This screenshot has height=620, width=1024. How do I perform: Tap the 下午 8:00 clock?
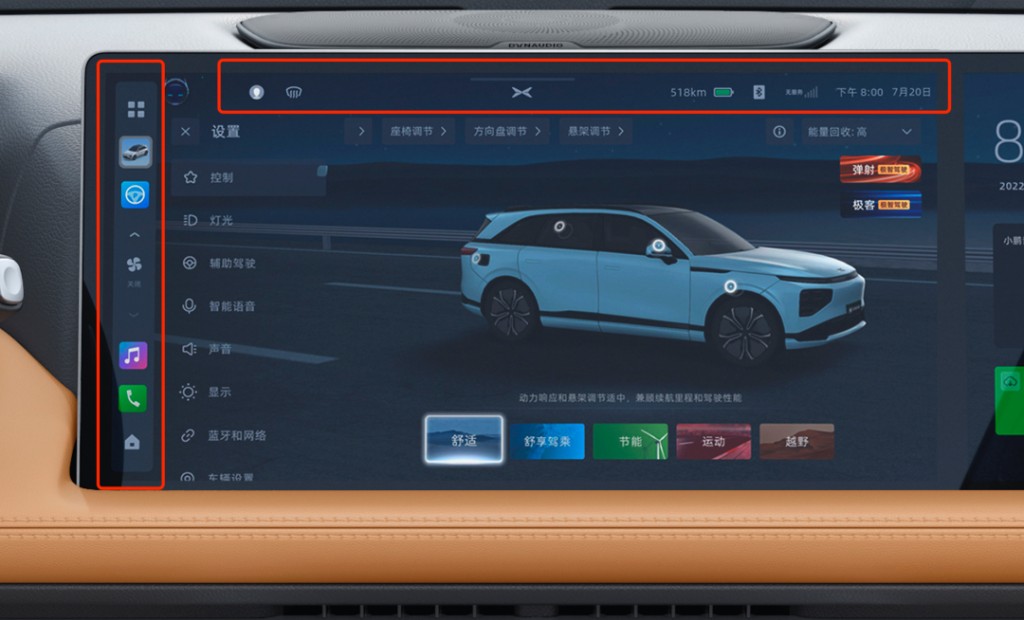click(859, 92)
